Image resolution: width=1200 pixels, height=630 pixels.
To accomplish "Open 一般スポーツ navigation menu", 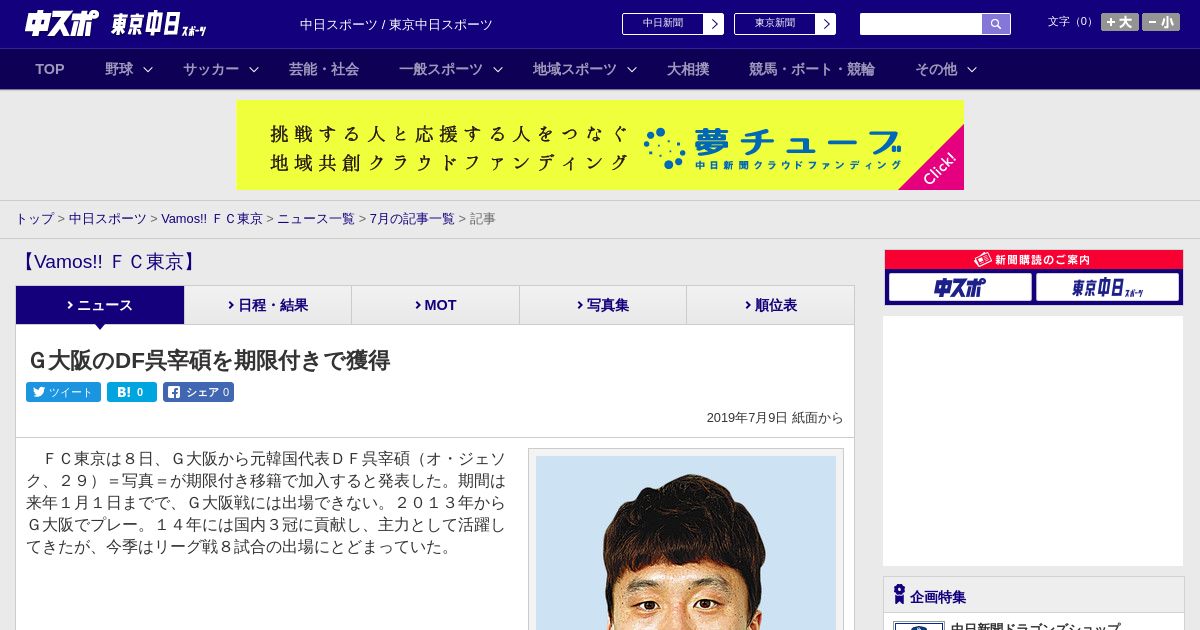I will coord(441,69).
